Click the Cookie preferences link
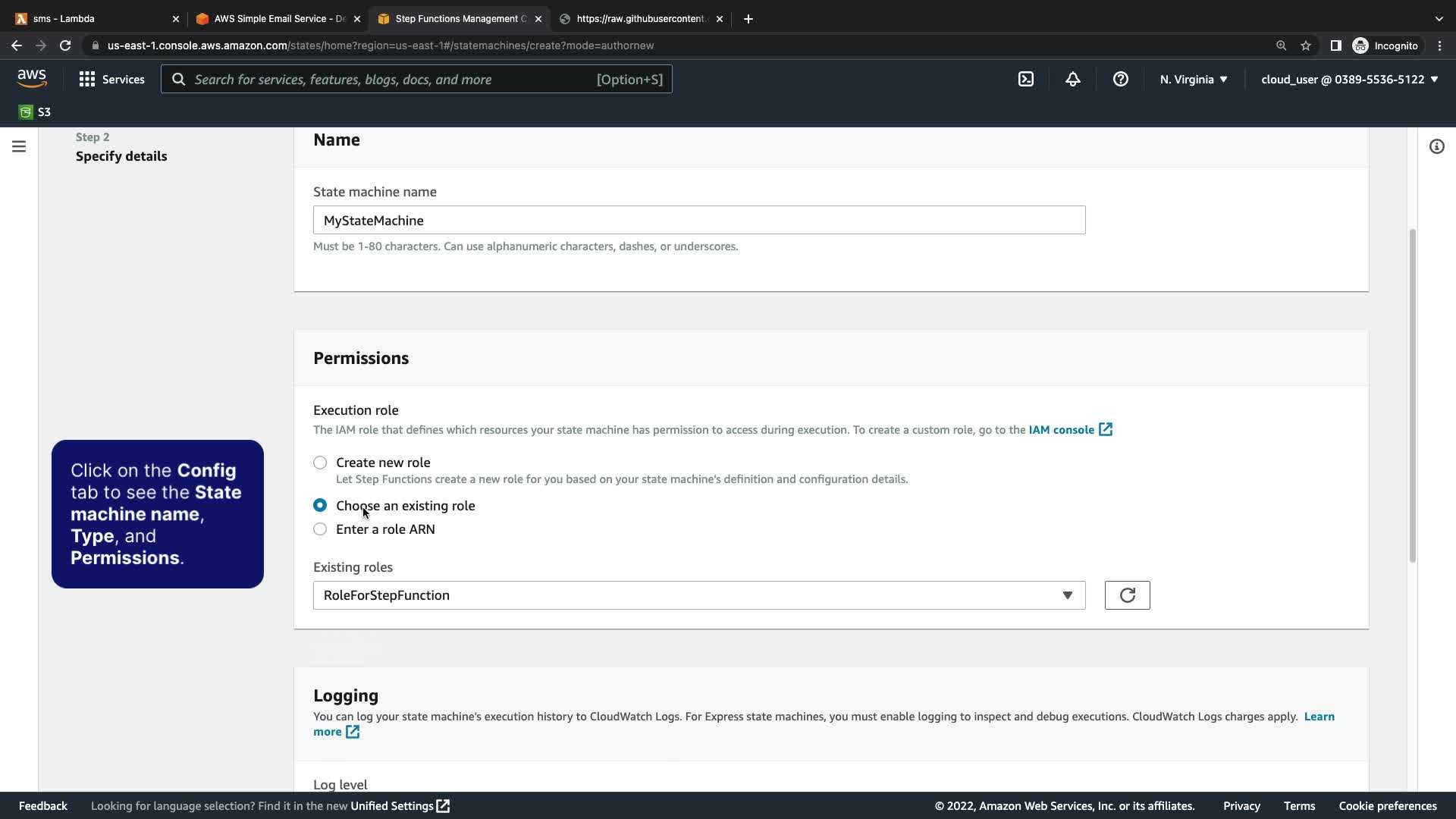Screen dimensions: 1456x819 pyautogui.click(x=1387, y=805)
